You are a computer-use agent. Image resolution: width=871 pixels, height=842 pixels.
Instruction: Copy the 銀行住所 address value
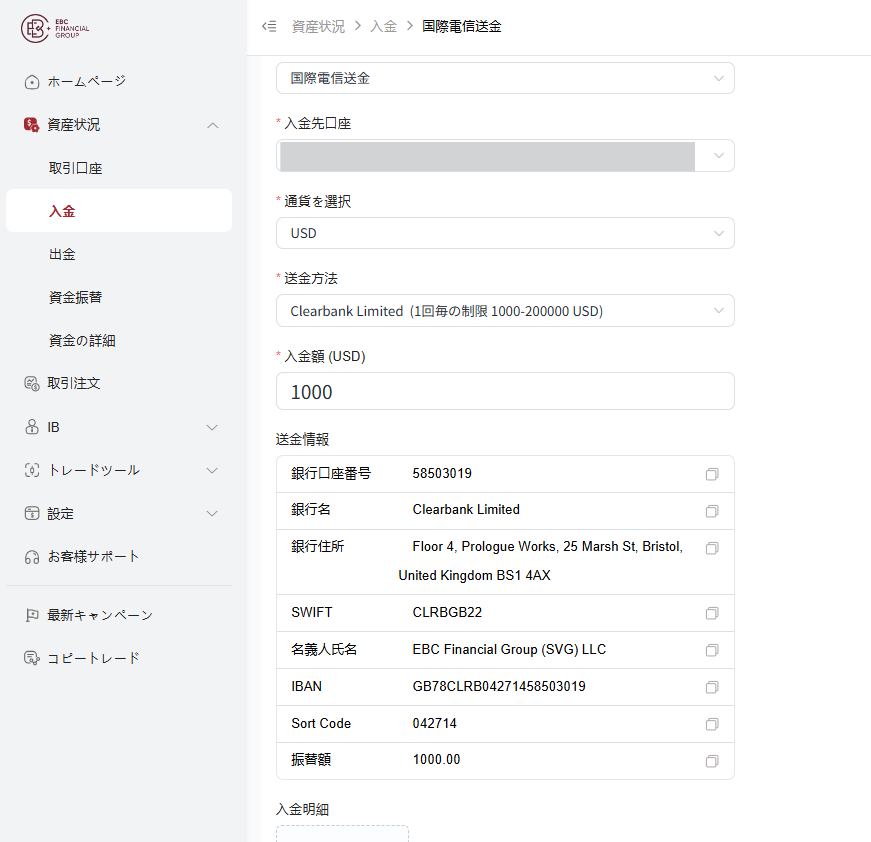tap(712, 548)
